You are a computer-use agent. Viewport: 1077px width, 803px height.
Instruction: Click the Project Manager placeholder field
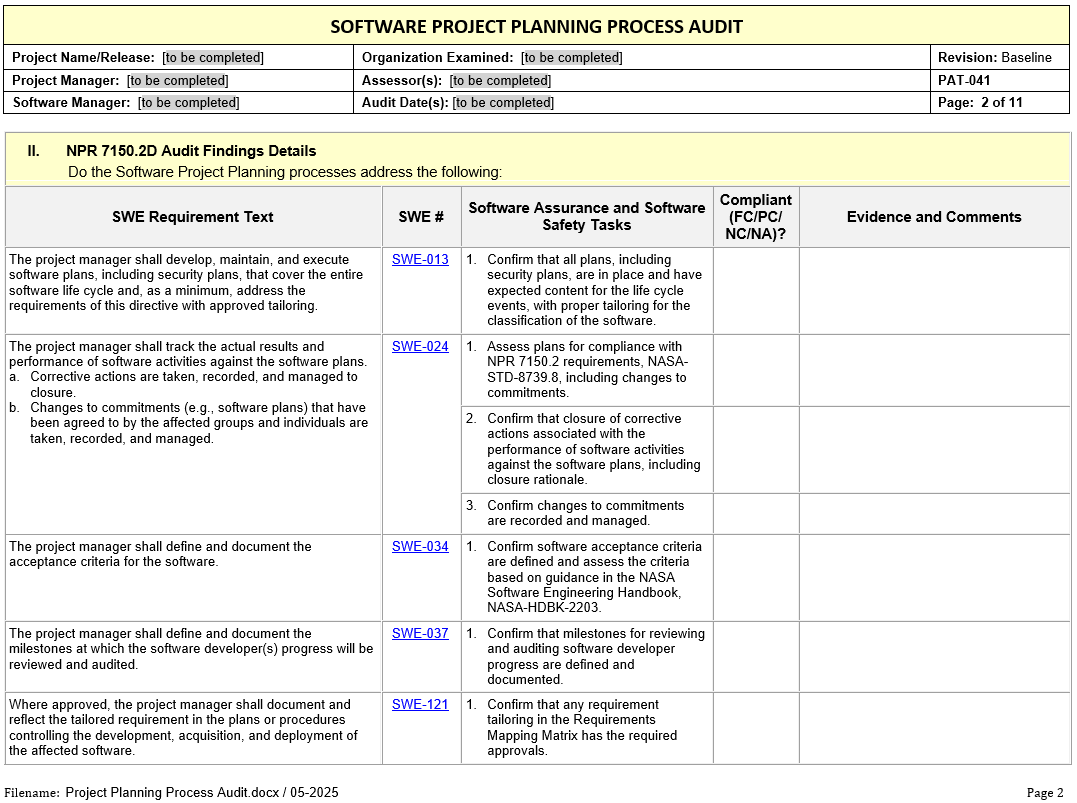(x=178, y=81)
